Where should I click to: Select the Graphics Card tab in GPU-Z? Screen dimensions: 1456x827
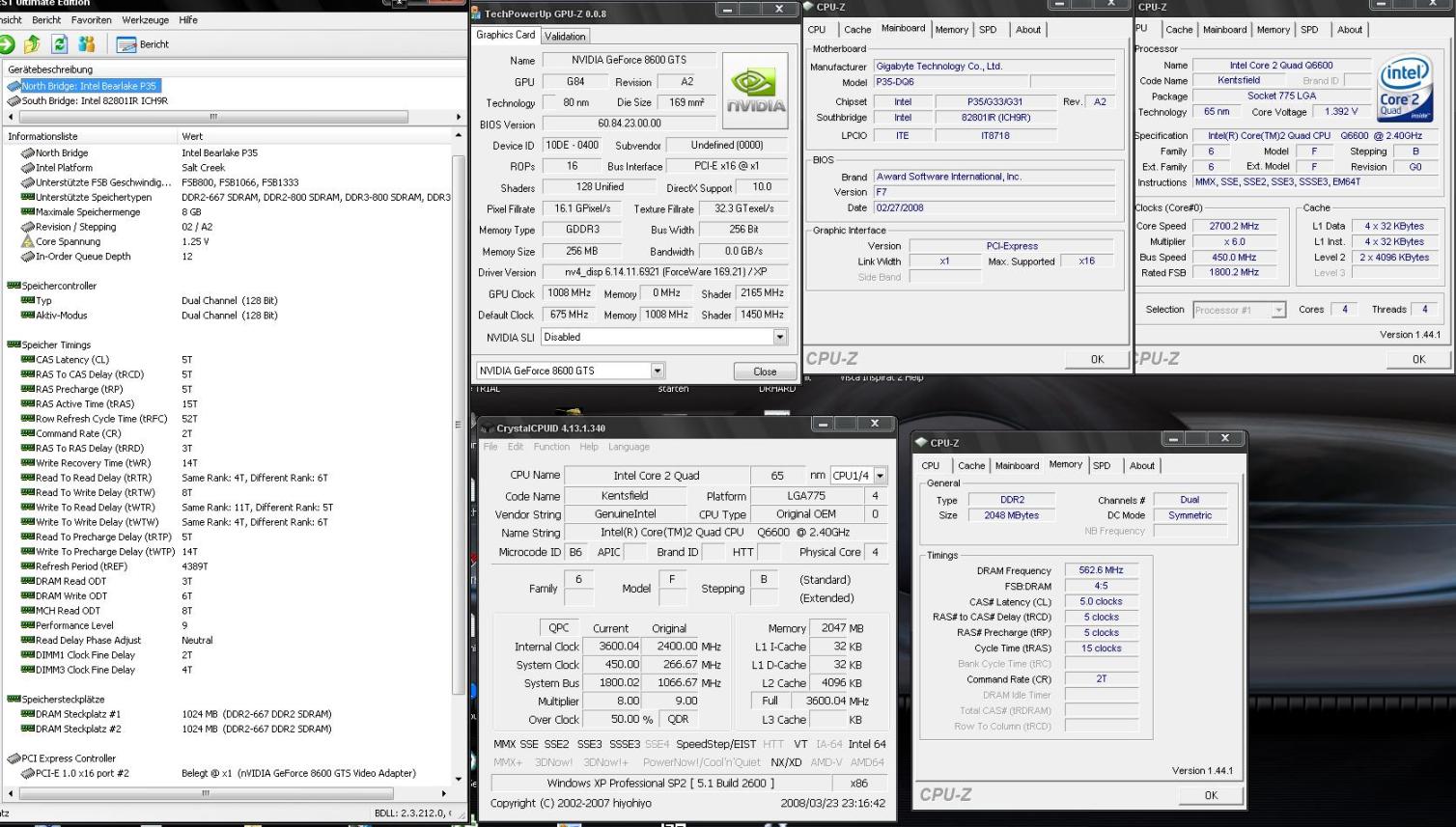(505, 35)
